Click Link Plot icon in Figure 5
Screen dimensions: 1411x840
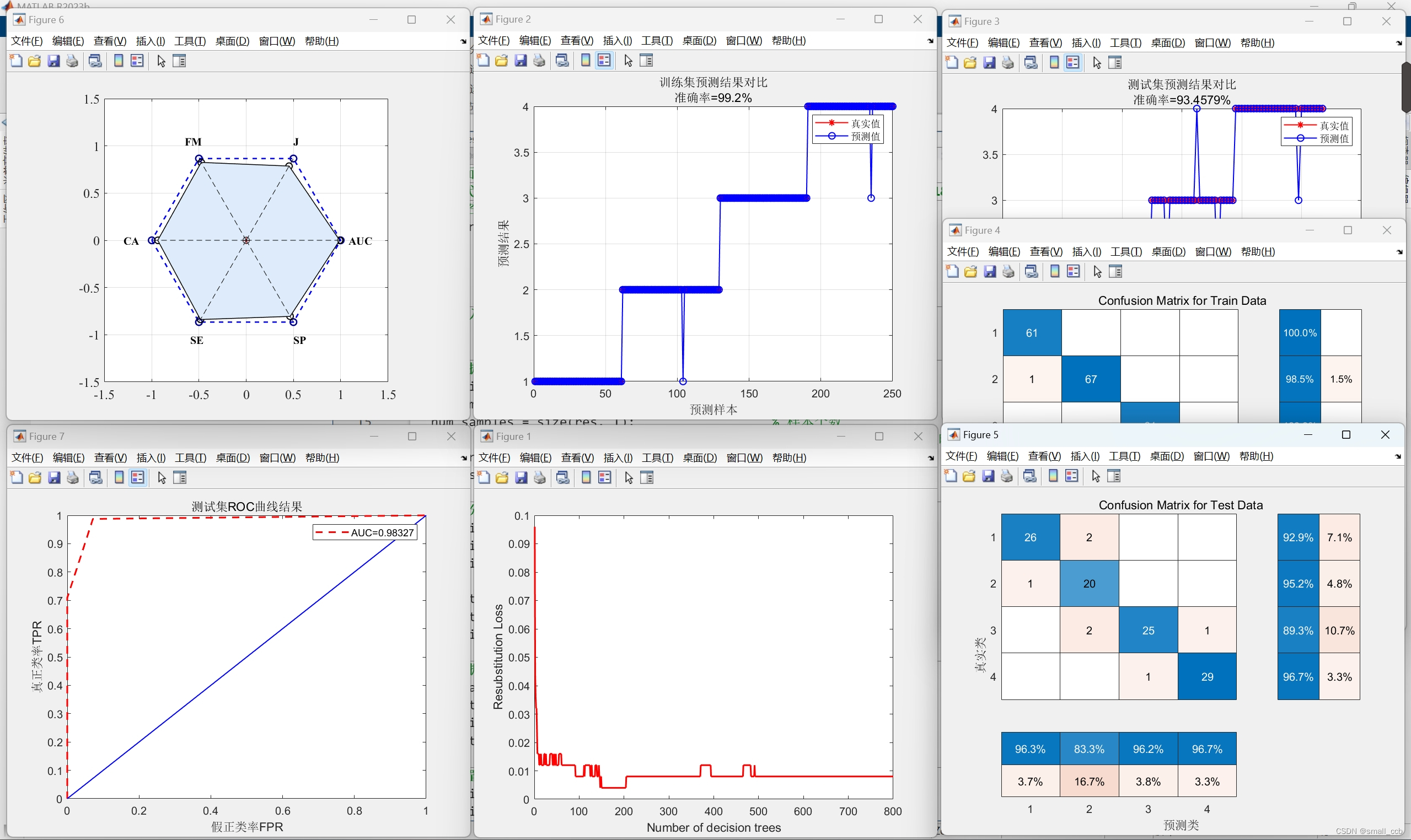coord(1030,476)
